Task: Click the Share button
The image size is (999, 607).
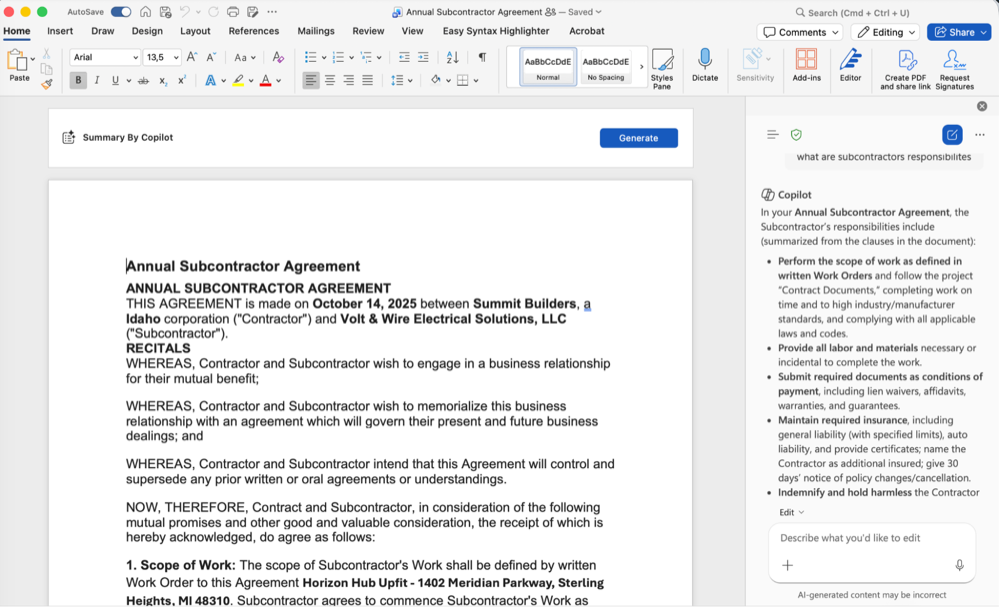Action: pyautogui.click(x=959, y=32)
